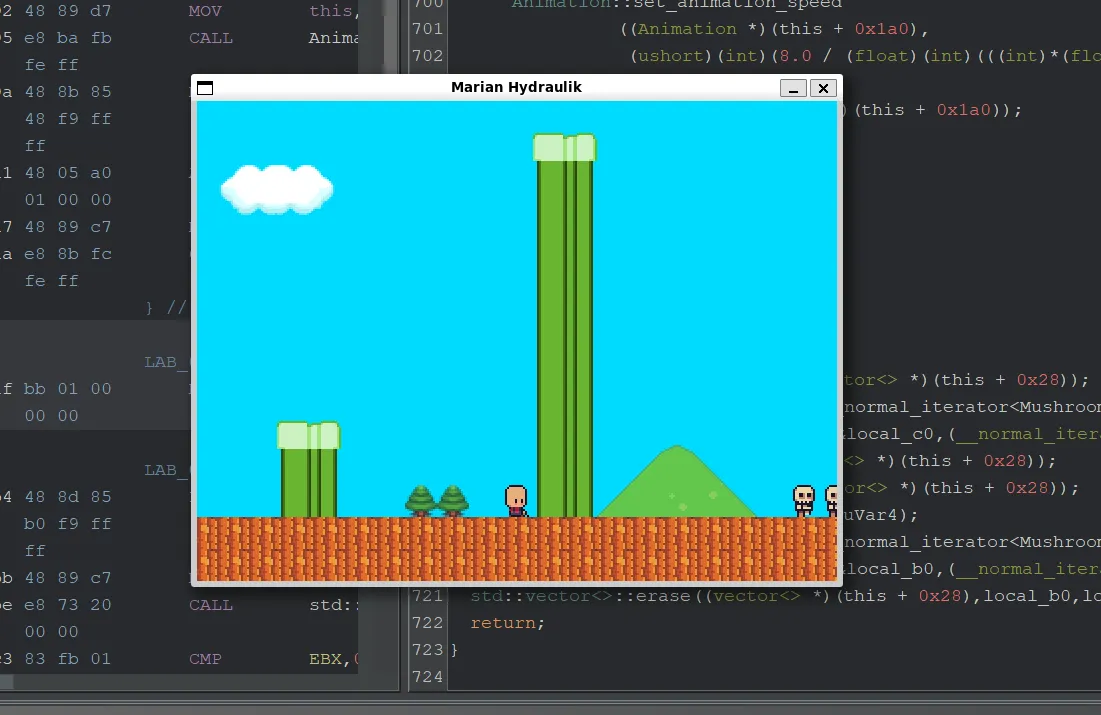This screenshot has height=715, width=1101.
Task: Click the white cloud in the sky
Action: tap(276, 189)
